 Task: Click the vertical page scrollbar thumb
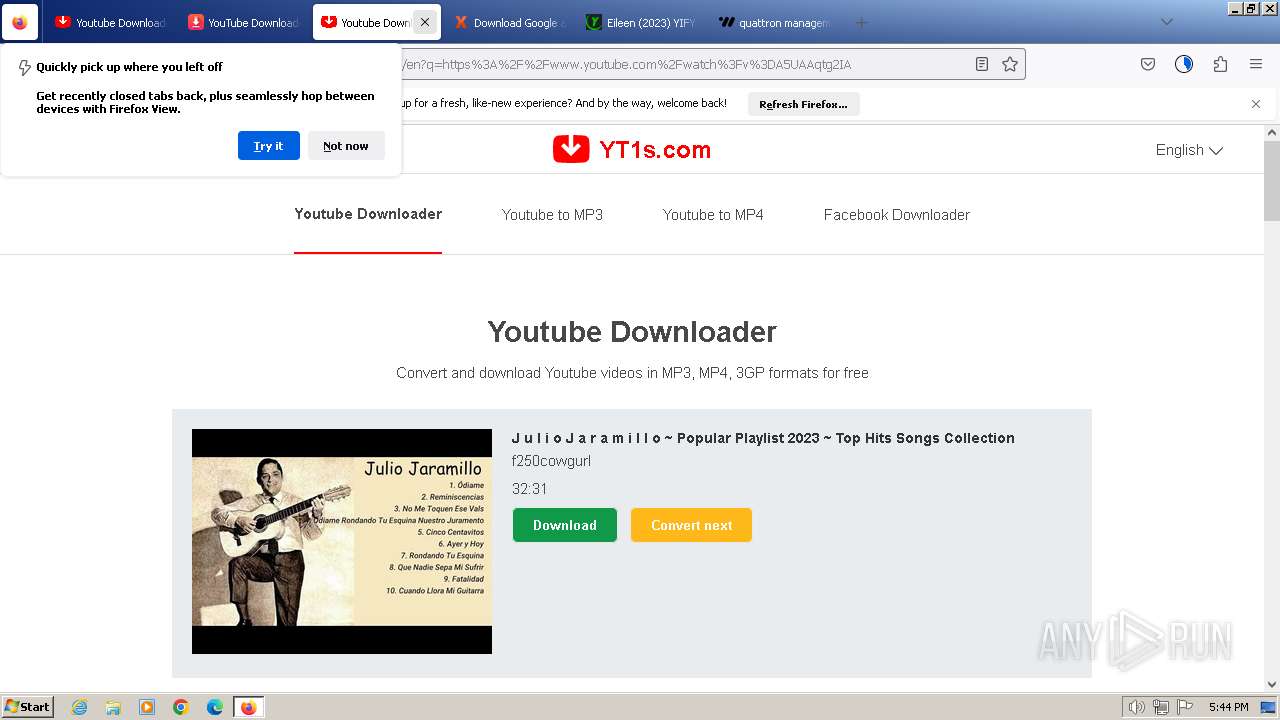click(x=1272, y=181)
